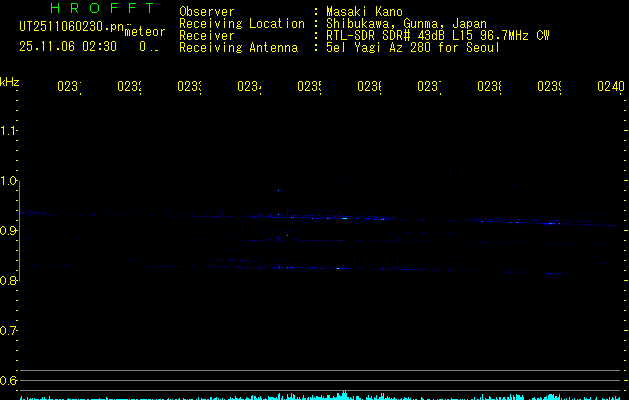Click the 0.6 kHz axis tick label

[8, 380]
